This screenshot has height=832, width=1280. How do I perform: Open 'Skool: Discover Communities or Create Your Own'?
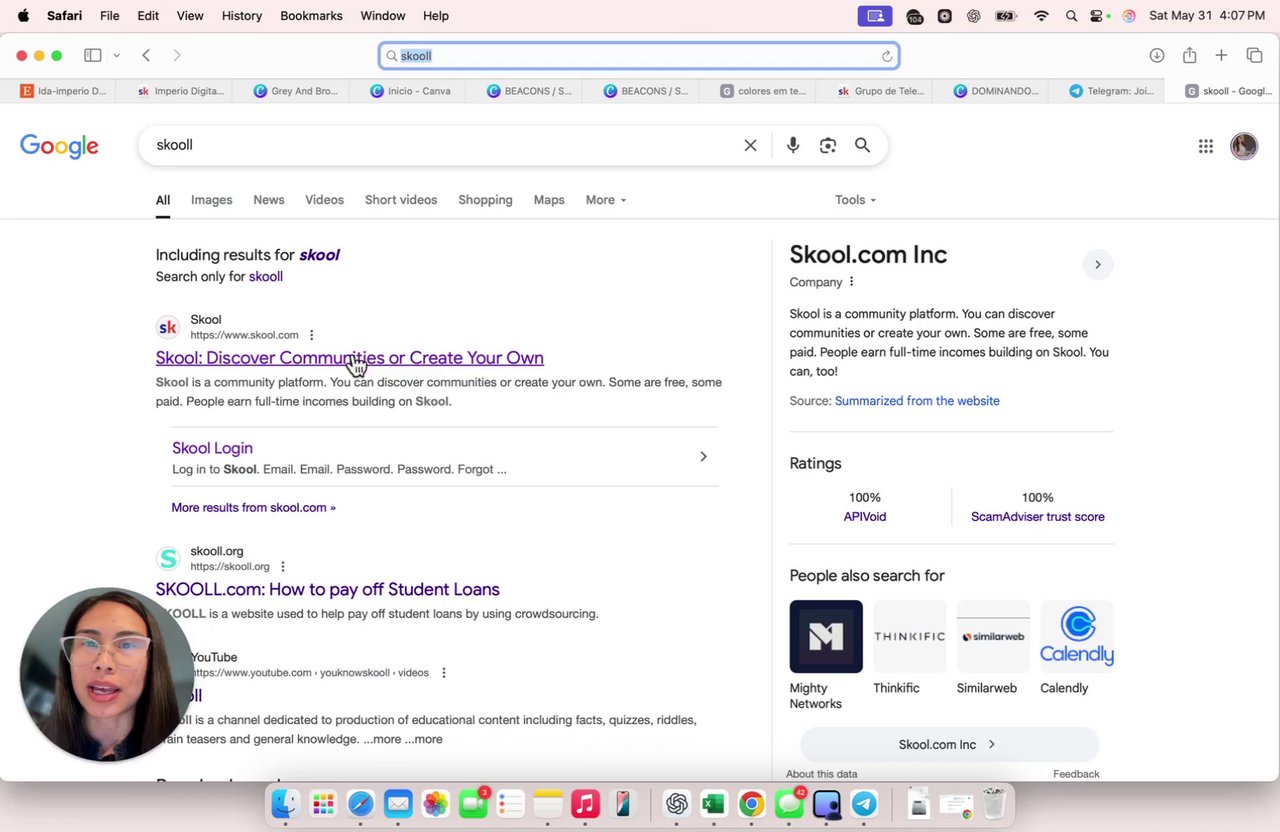pyautogui.click(x=350, y=358)
